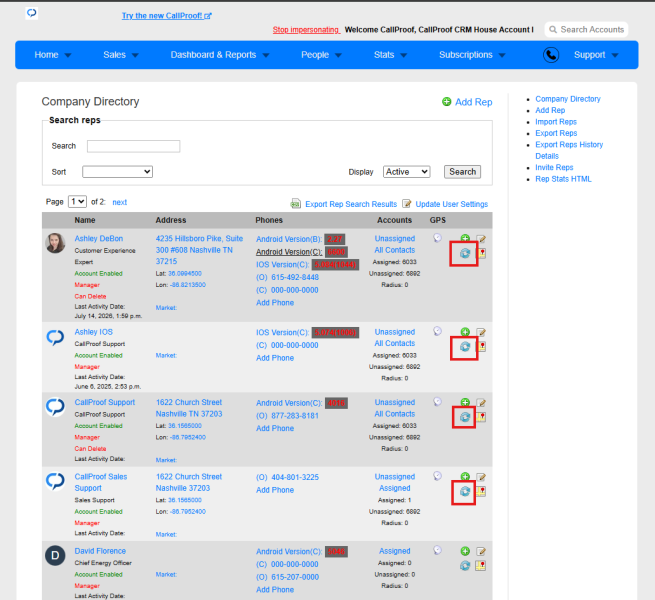Click the refresh sync icon for Ashley DeBon
655x600 pixels.
[465, 253]
